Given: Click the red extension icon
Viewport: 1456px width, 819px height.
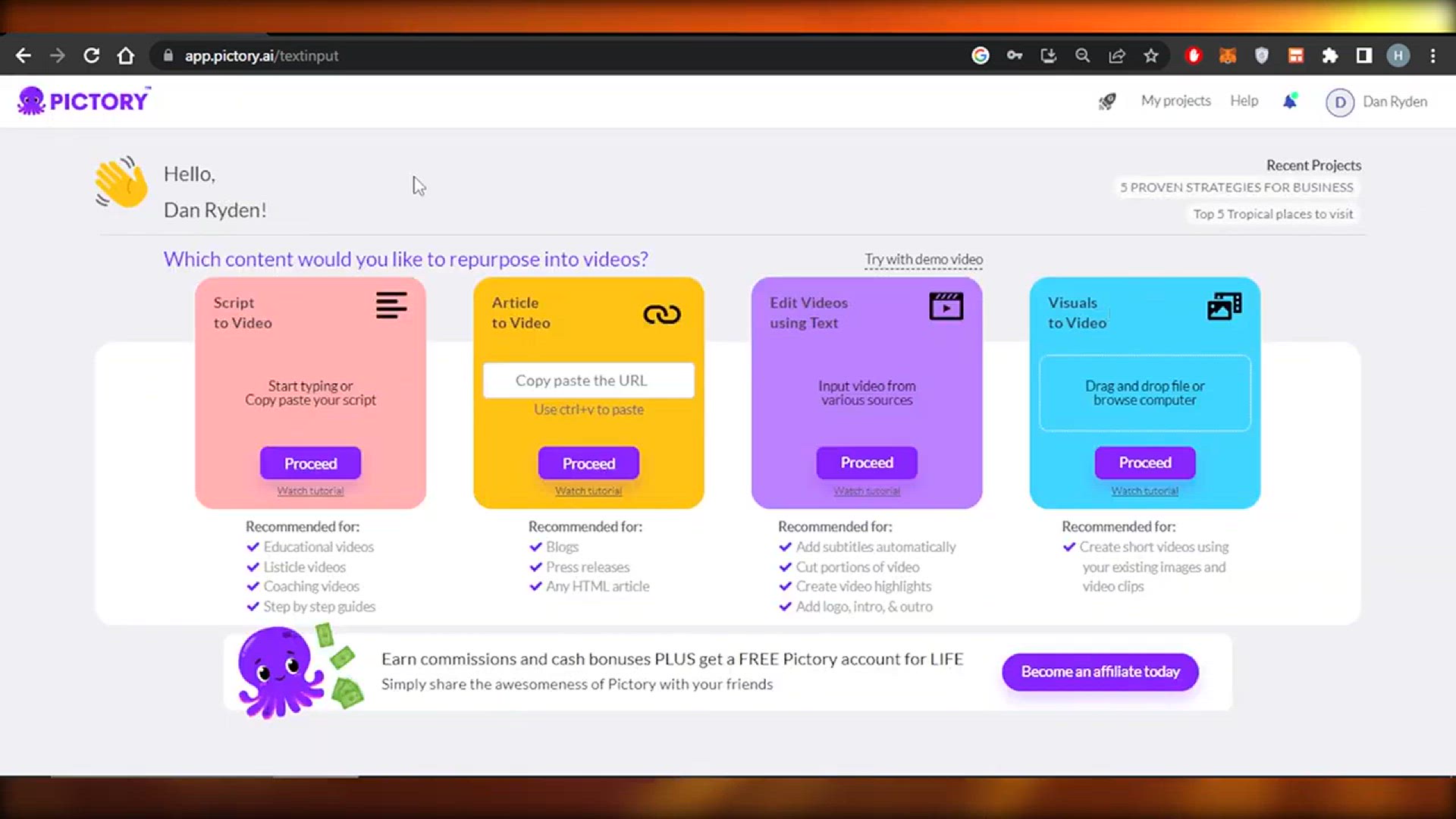Looking at the screenshot, I should pyautogui.click(x=1194, y=55).
